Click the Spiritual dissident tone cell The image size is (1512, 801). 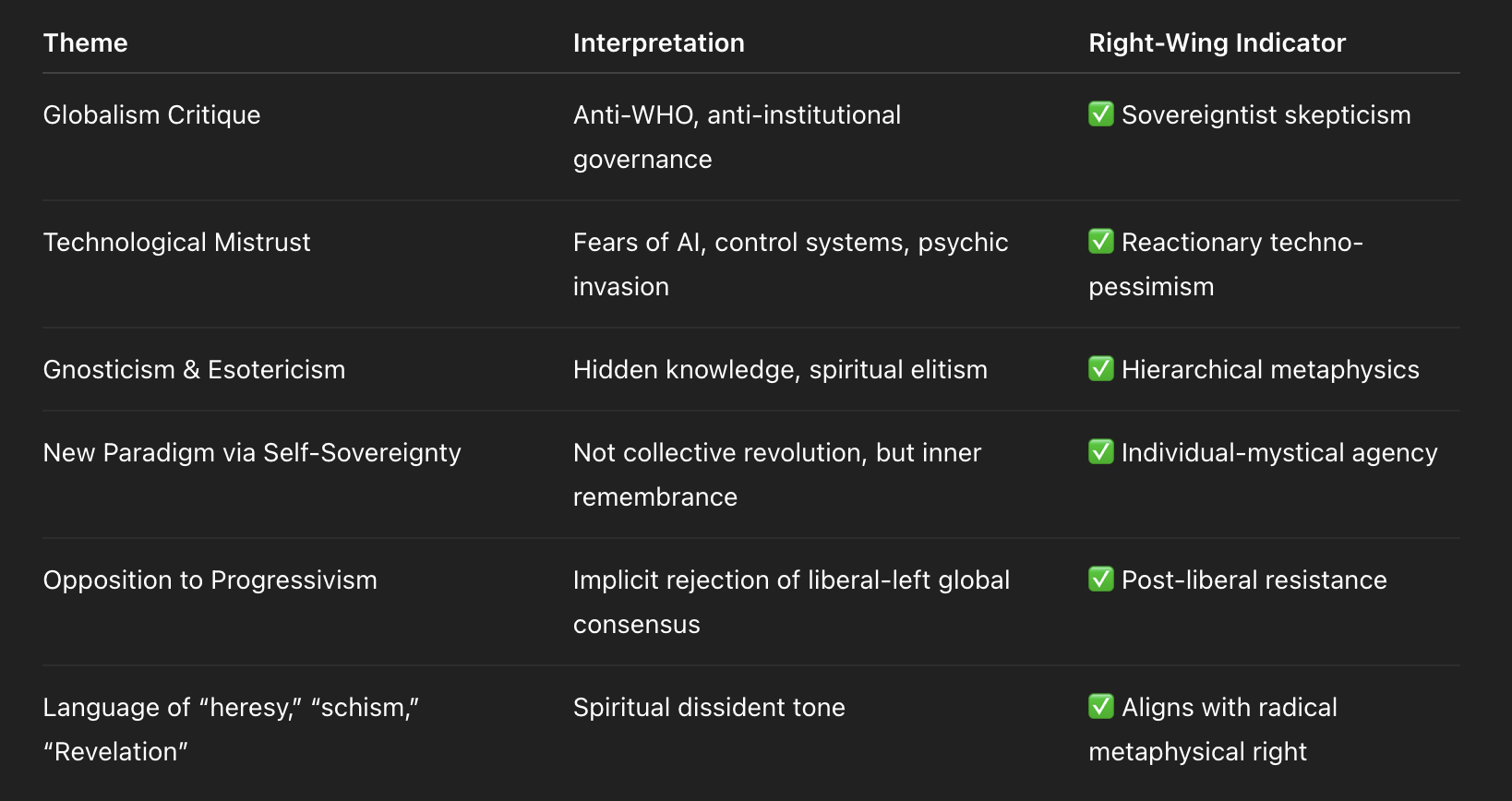[710, 707]
